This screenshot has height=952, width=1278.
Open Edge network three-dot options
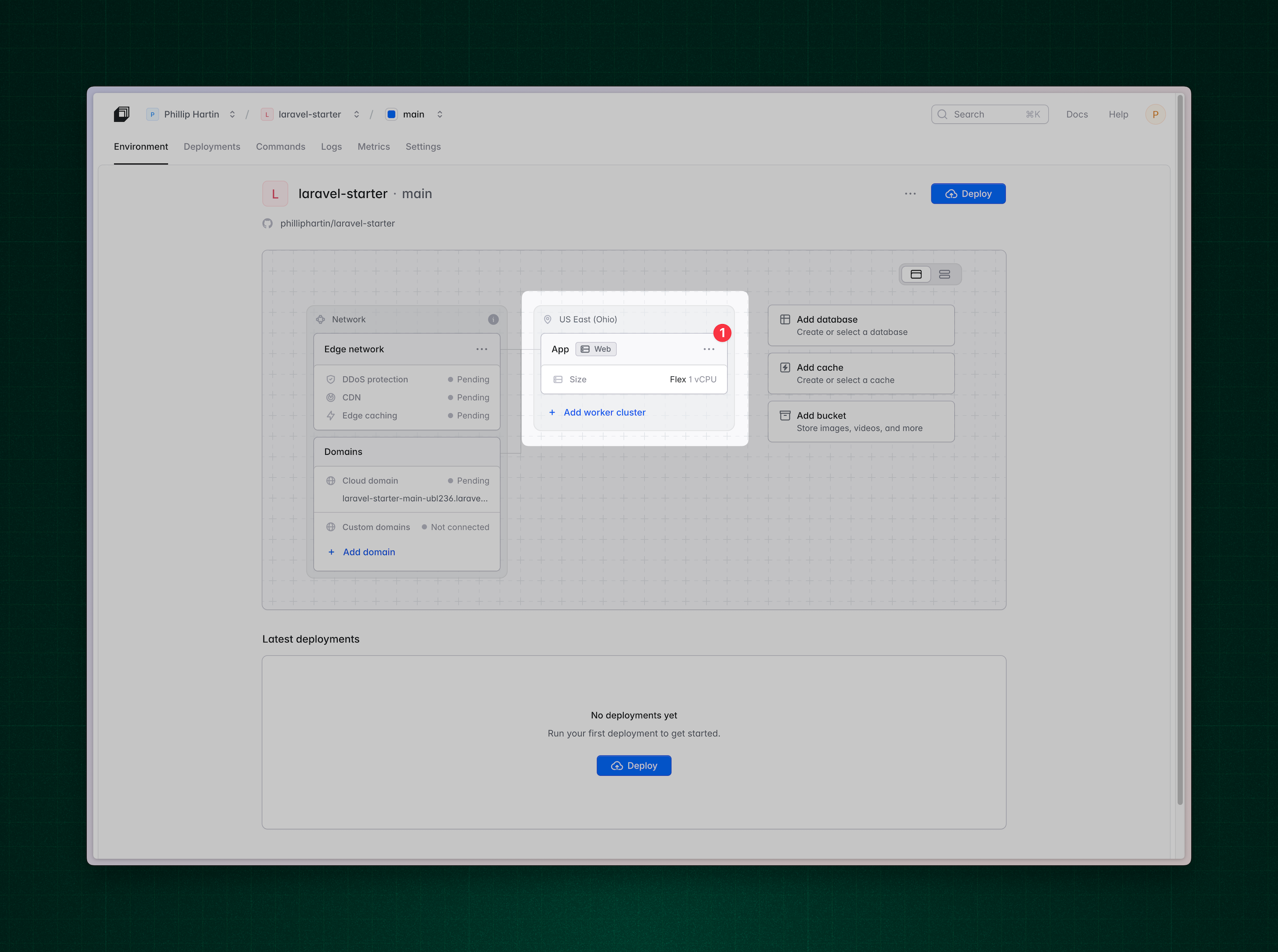tap(481, 349)
